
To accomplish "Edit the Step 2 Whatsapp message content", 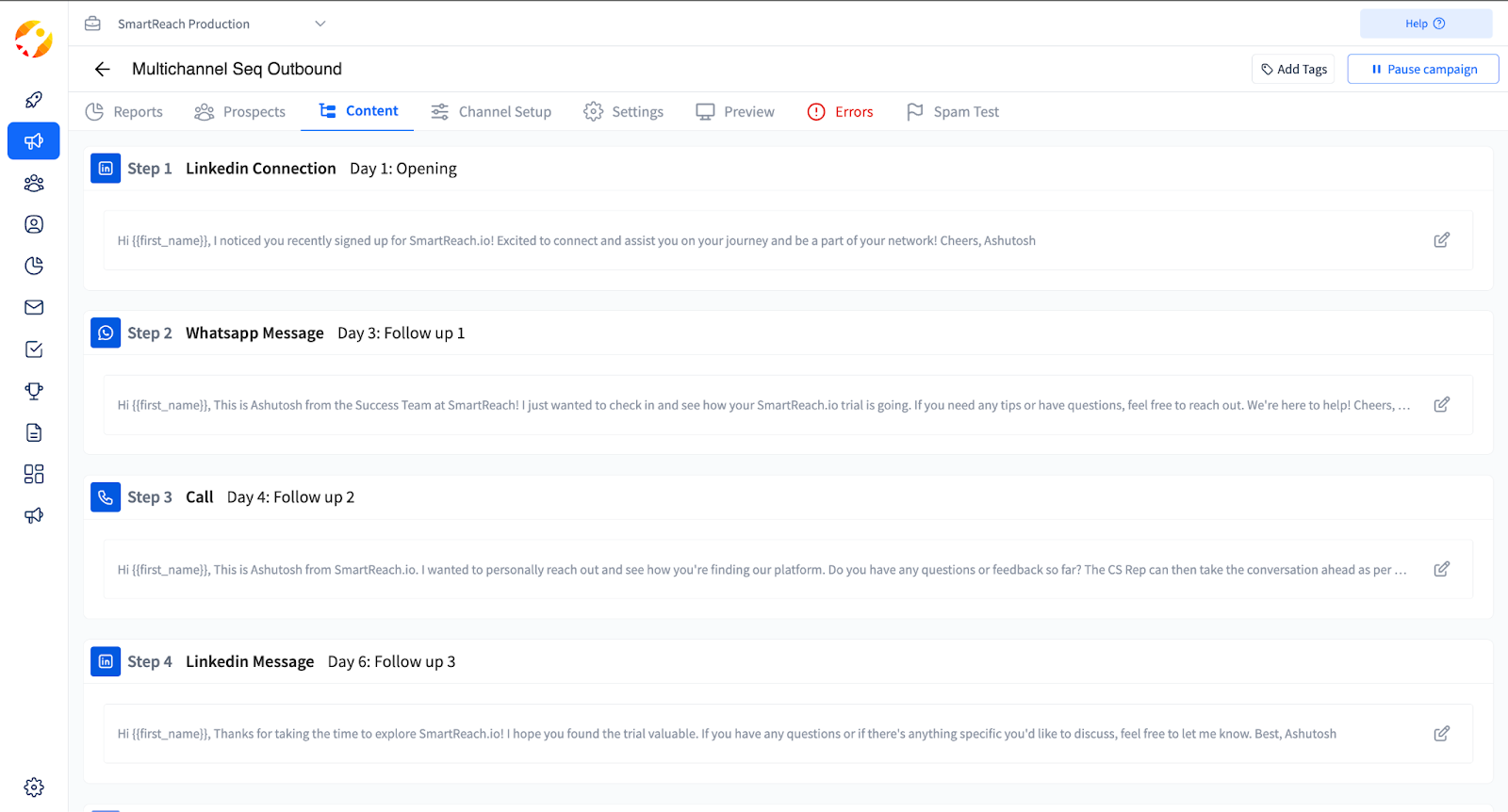I will (x=1441, y=405).
